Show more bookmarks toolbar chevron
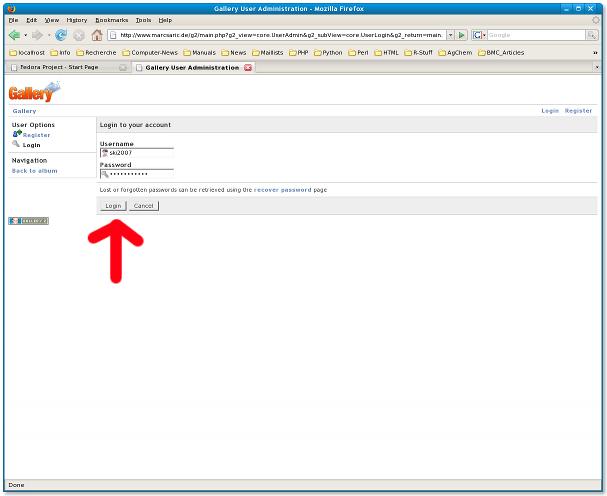The image size is (607, 496). [x=596, y=52]
